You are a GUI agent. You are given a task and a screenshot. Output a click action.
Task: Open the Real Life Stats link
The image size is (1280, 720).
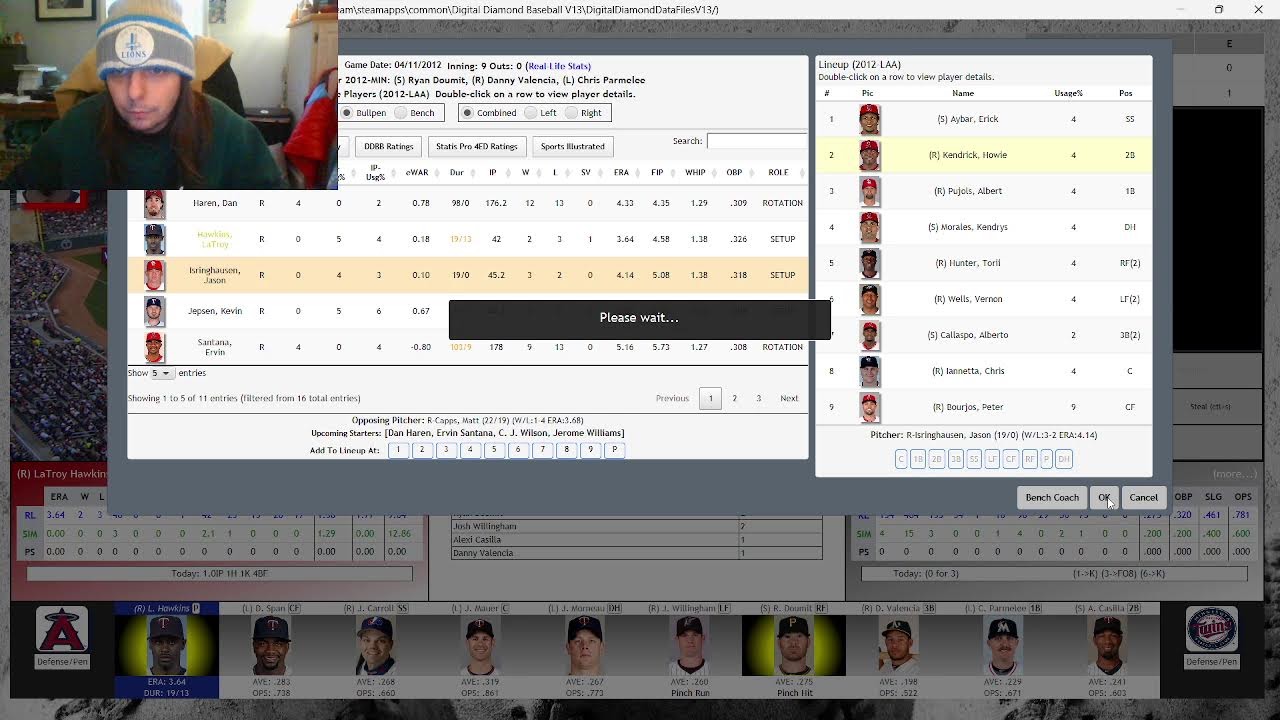point(559,66)
